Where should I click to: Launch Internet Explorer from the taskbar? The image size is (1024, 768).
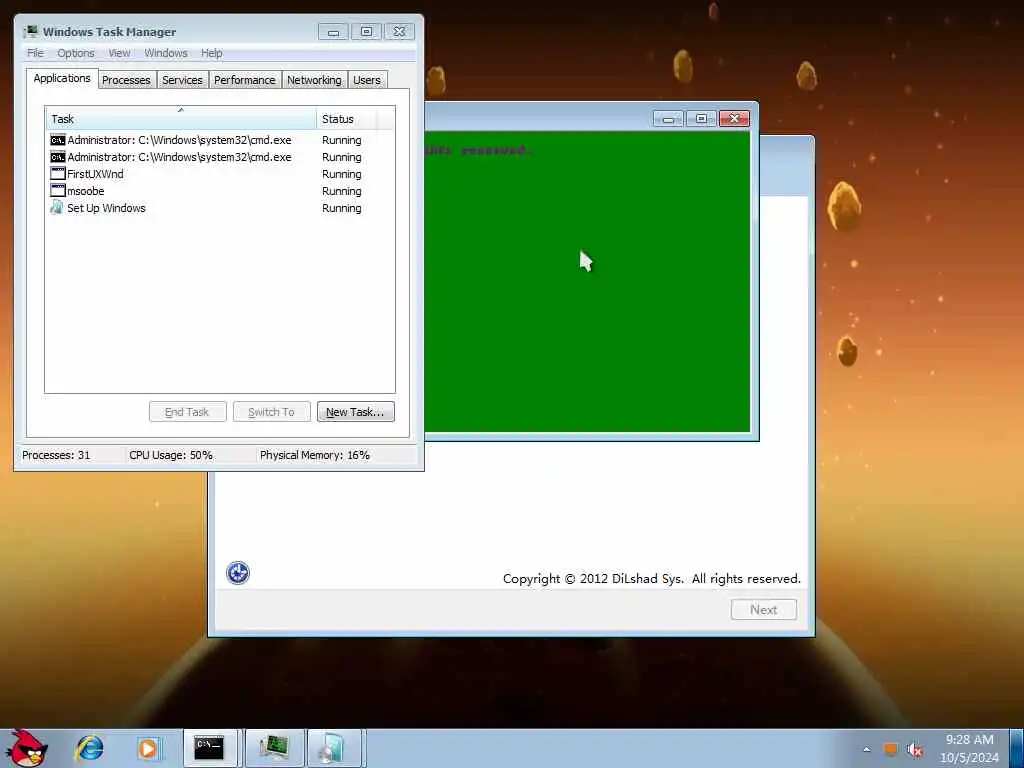[89, 748]
